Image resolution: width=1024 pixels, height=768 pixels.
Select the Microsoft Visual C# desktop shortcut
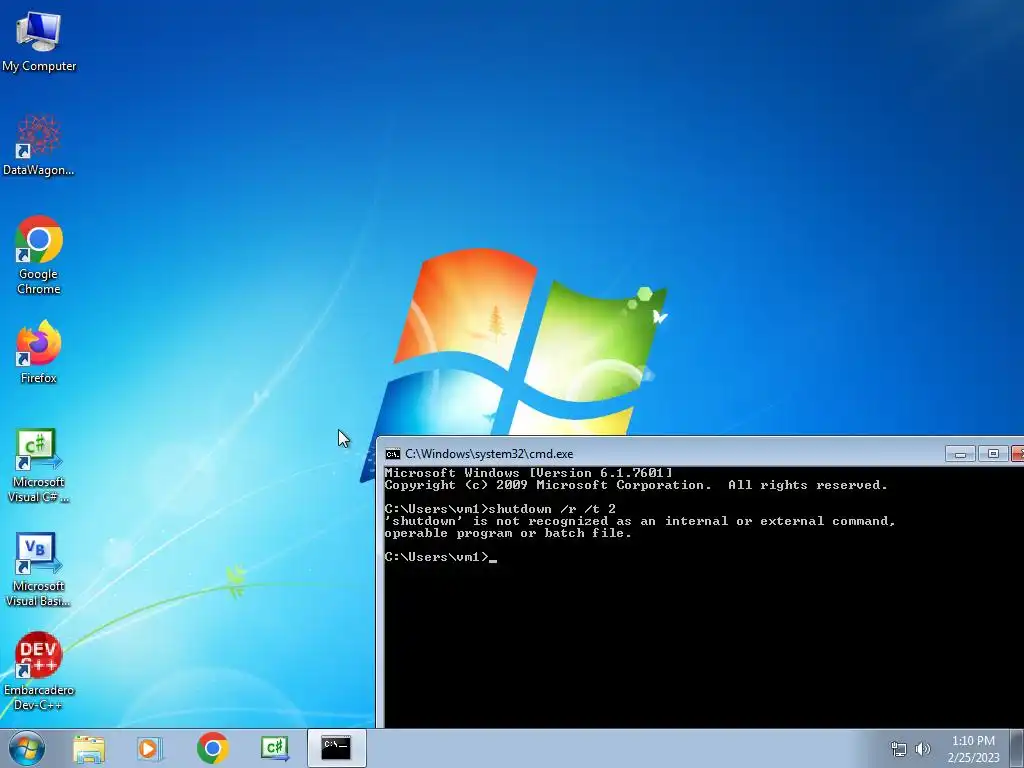(x=39, y=466)
